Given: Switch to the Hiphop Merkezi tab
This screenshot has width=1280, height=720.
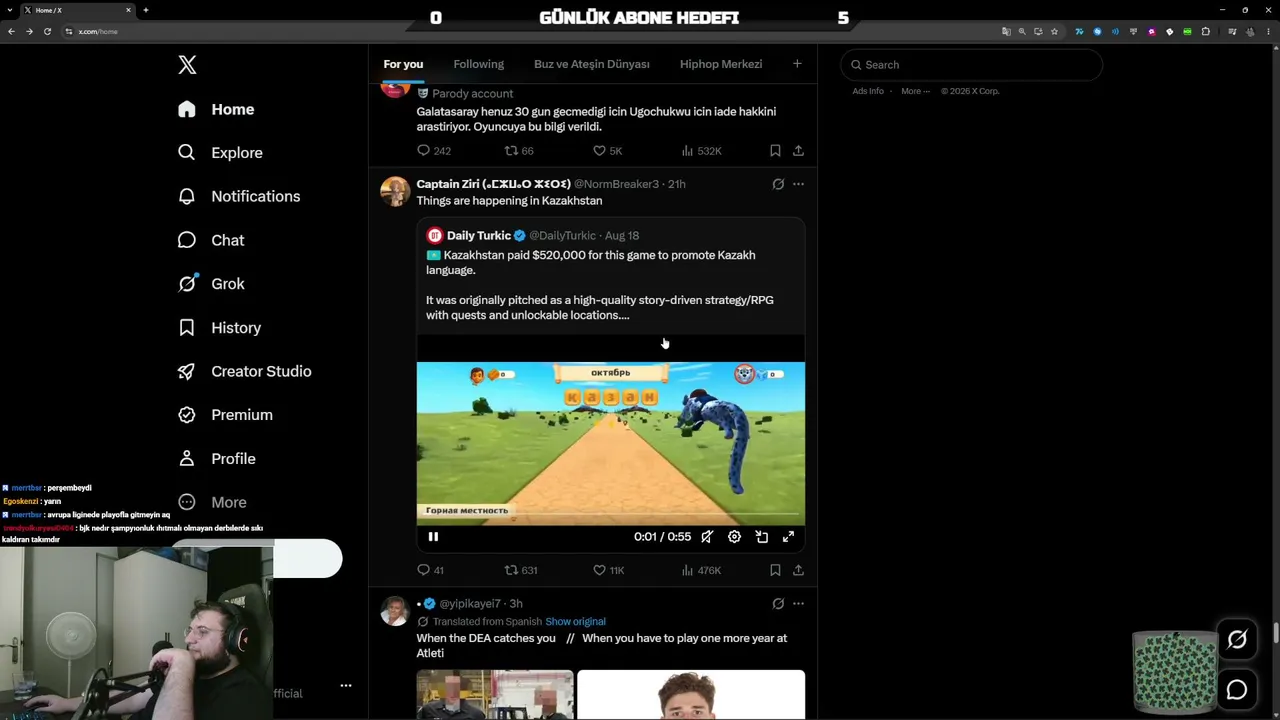Looking at the screenshot, I should click(x=721, y=64).
